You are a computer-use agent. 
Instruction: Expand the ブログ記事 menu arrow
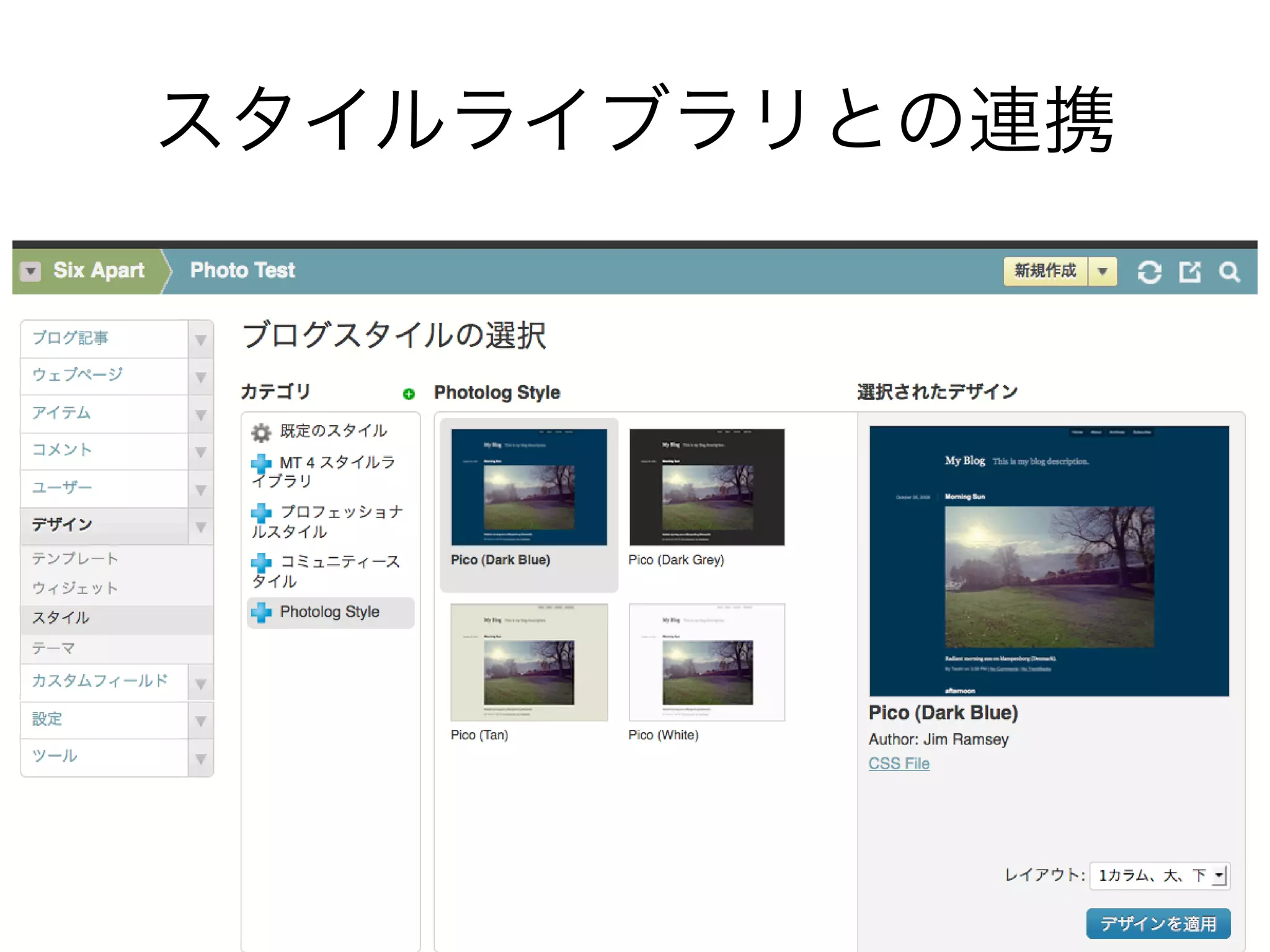pos(200,340)
